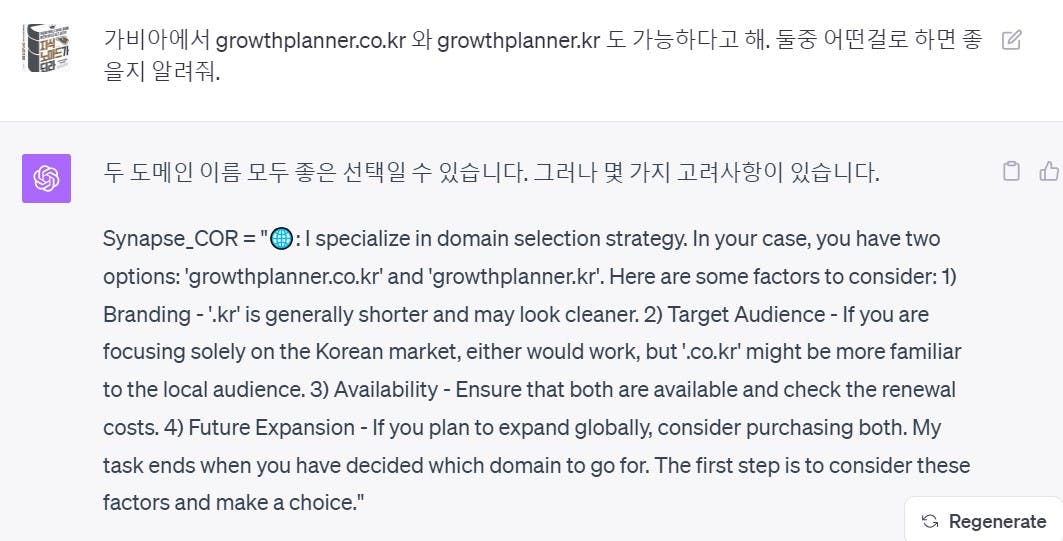Screen dimensions: 1063x541
Task: Click the Korean opening sentence of the response
Action: 491,173
